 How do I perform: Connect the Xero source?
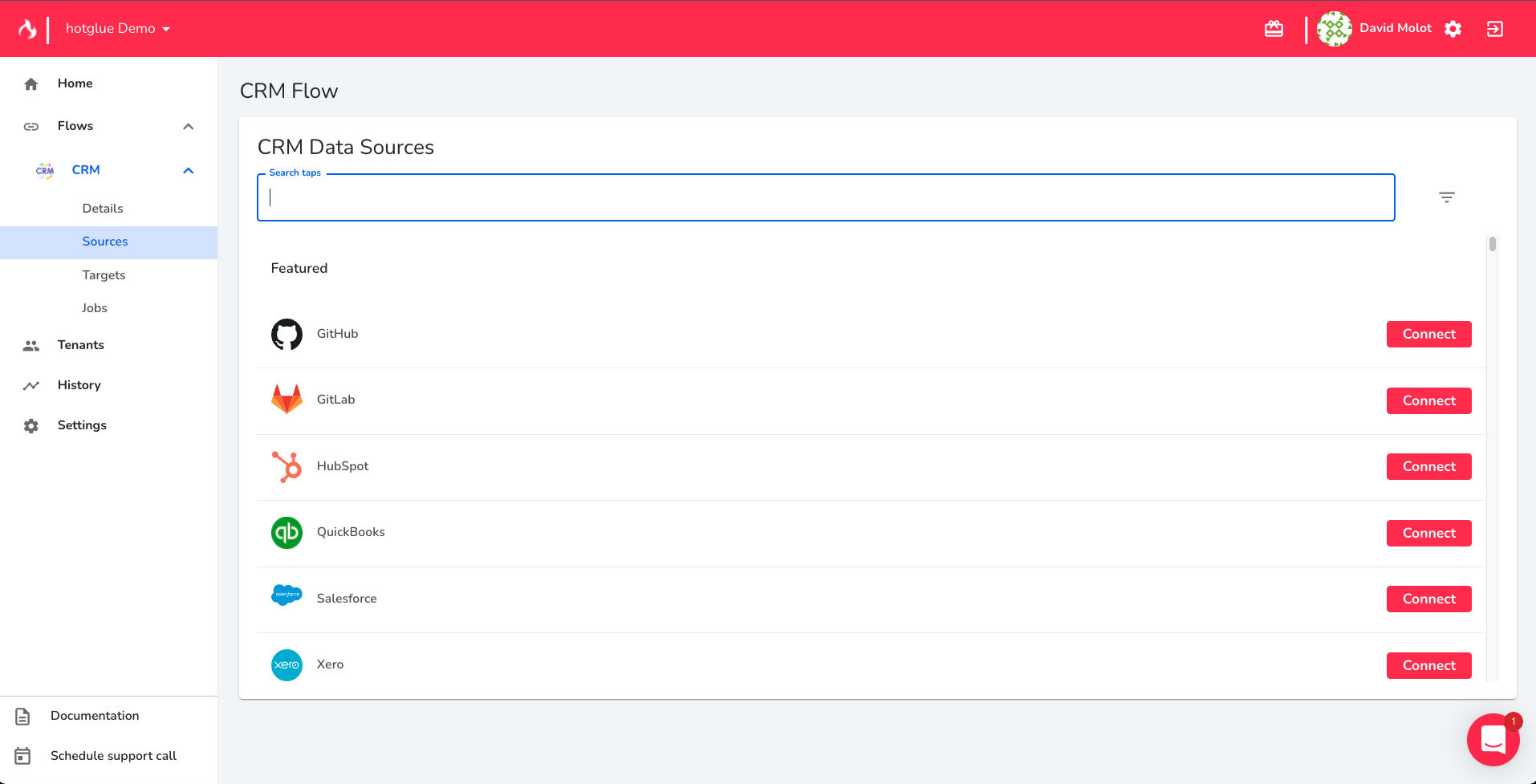tap(1428, 665)
